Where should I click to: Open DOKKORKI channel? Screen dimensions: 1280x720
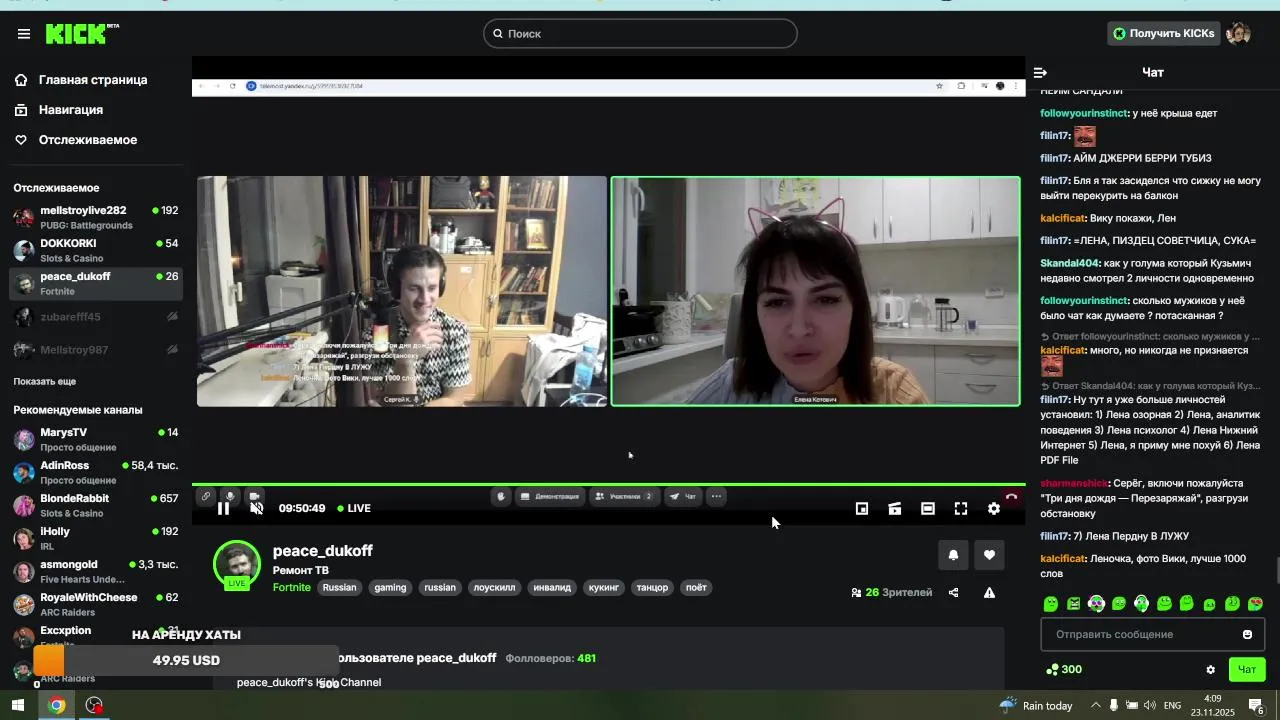pos(96,250)
